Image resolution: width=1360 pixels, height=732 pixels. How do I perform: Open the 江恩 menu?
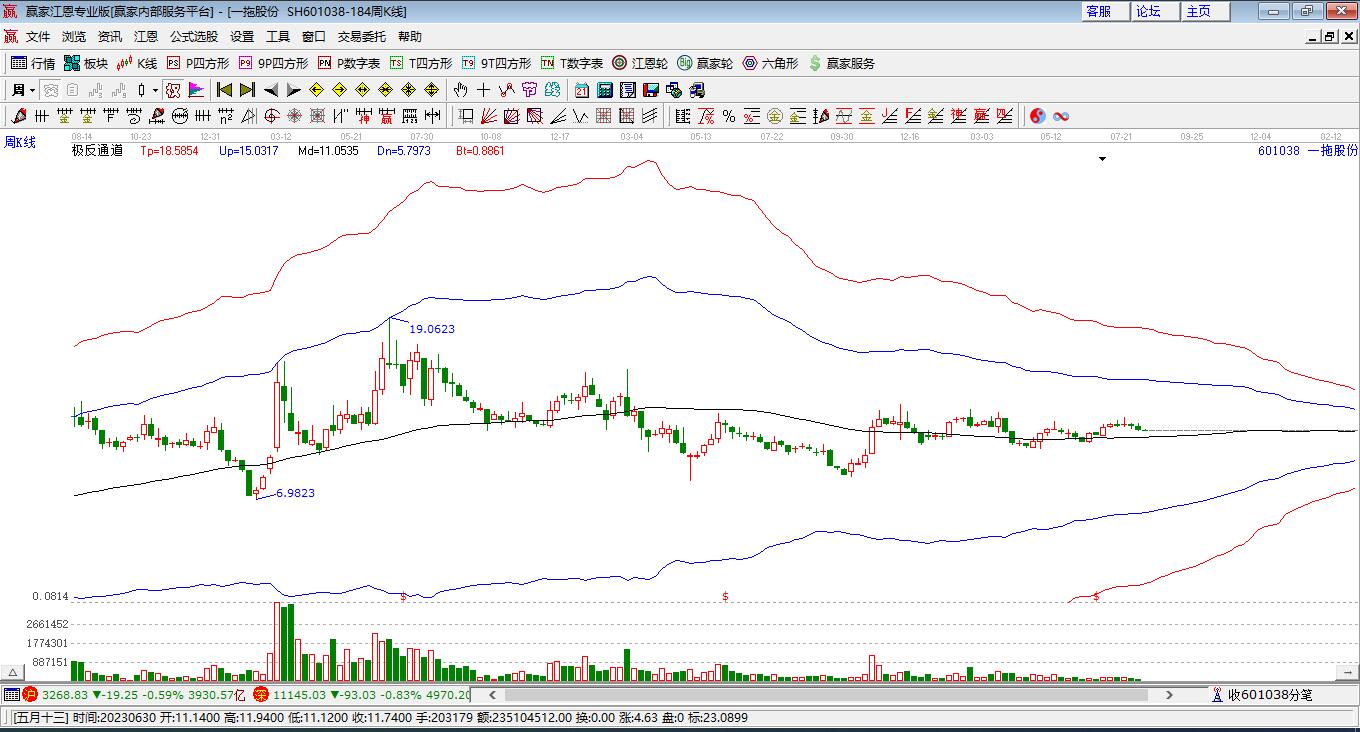coord(145,36)
